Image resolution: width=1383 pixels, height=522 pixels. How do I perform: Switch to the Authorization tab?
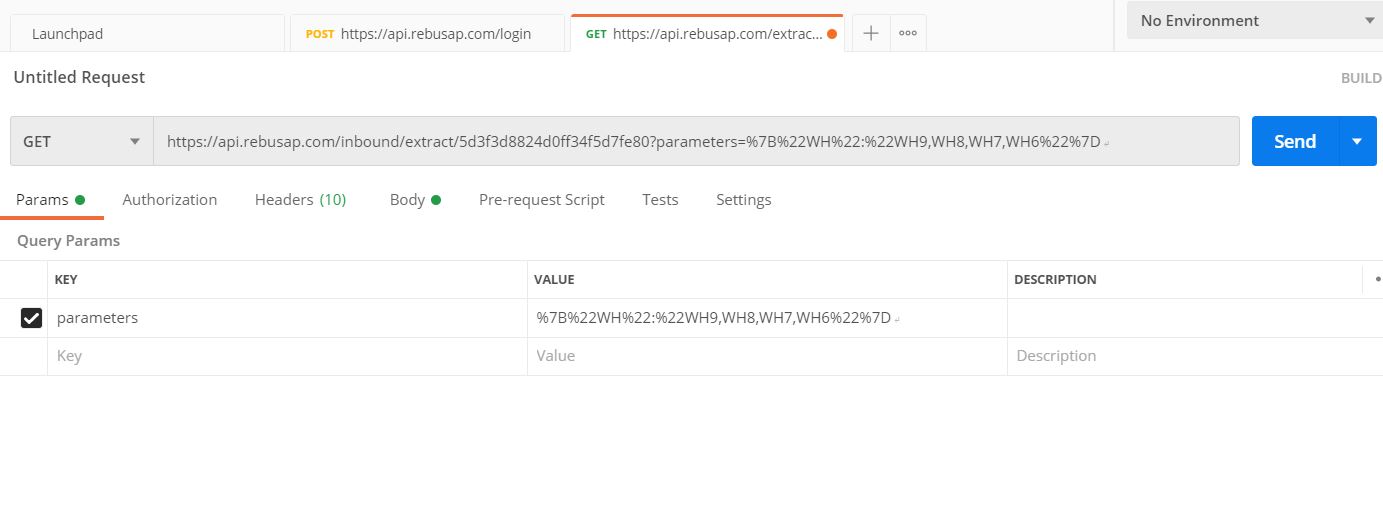tap(169, 200)
